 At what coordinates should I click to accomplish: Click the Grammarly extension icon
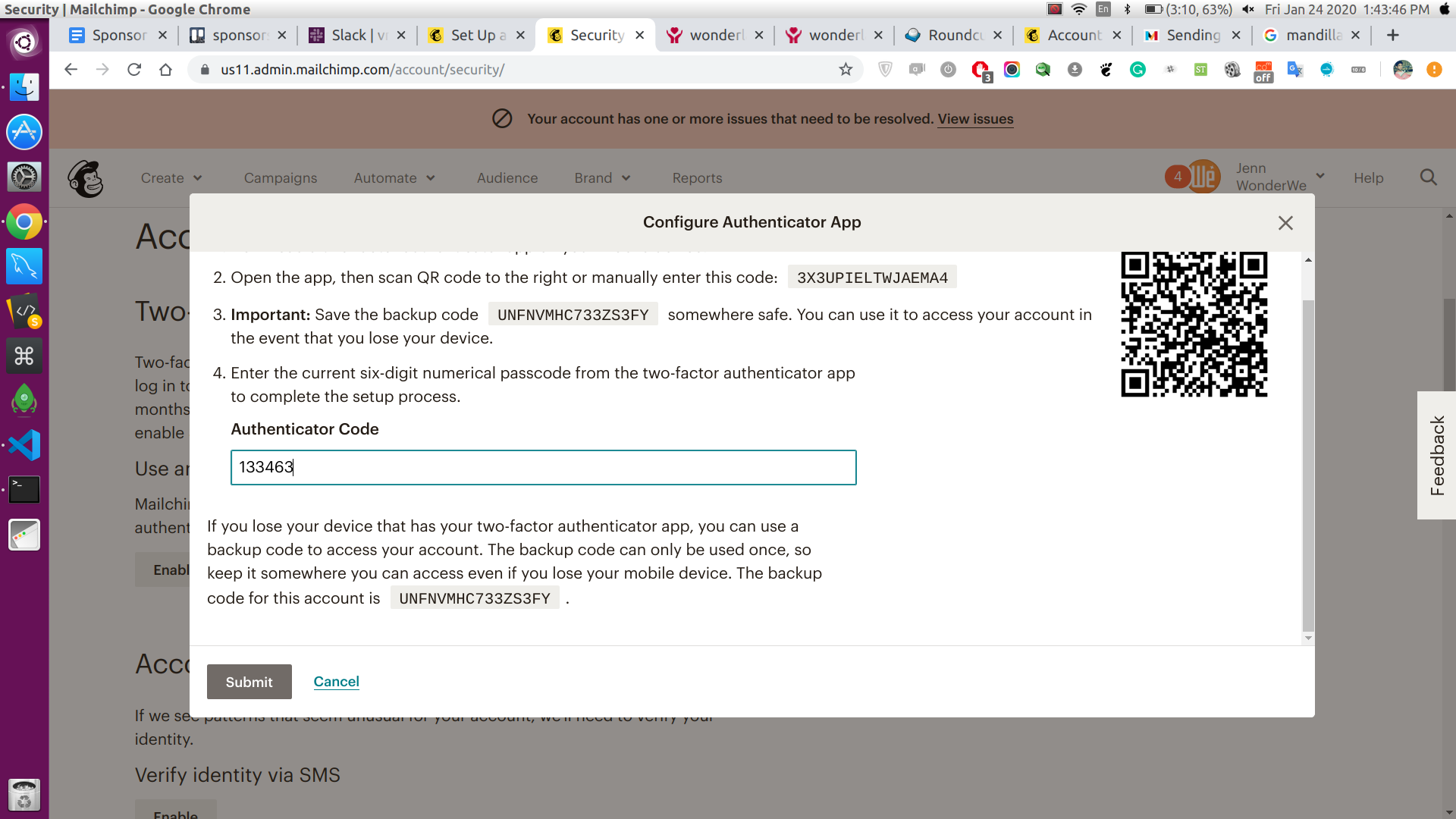coord(1137,70)
